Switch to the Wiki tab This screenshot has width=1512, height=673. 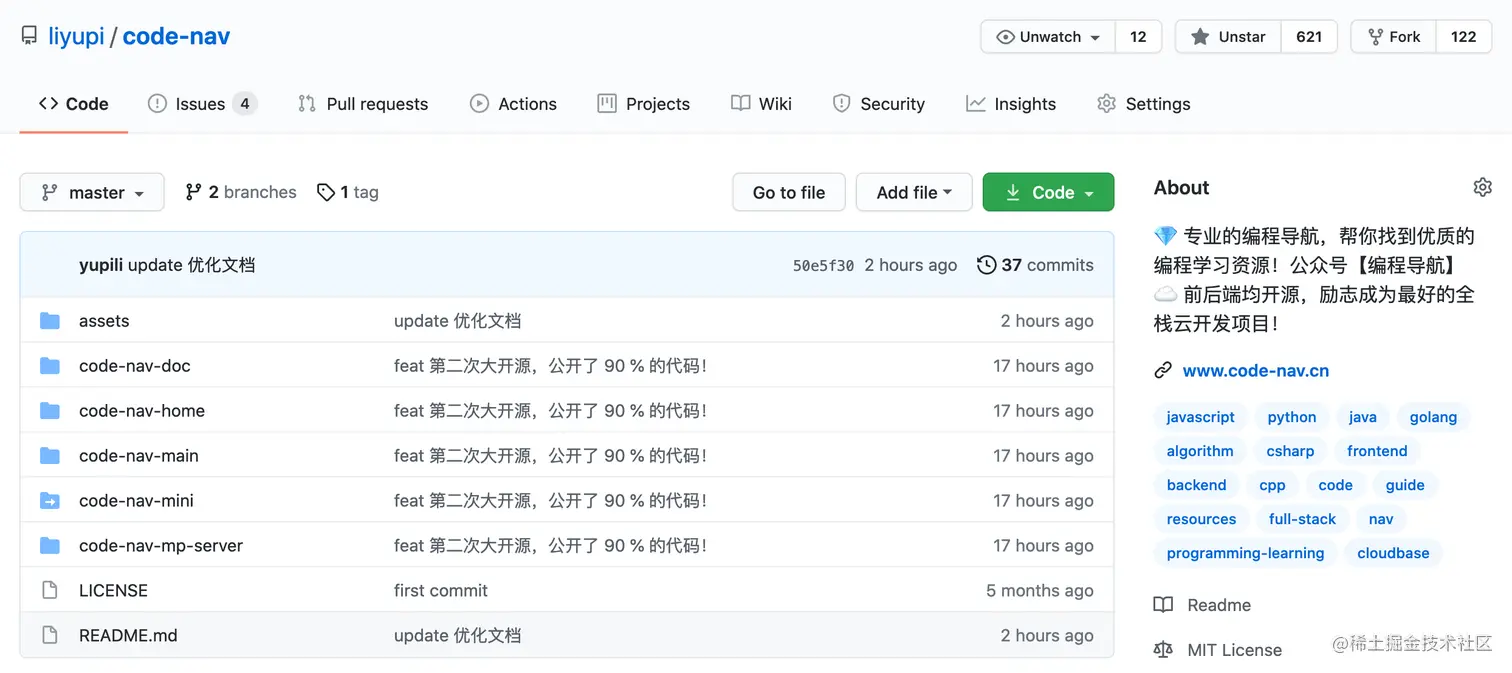click(761, 104)
